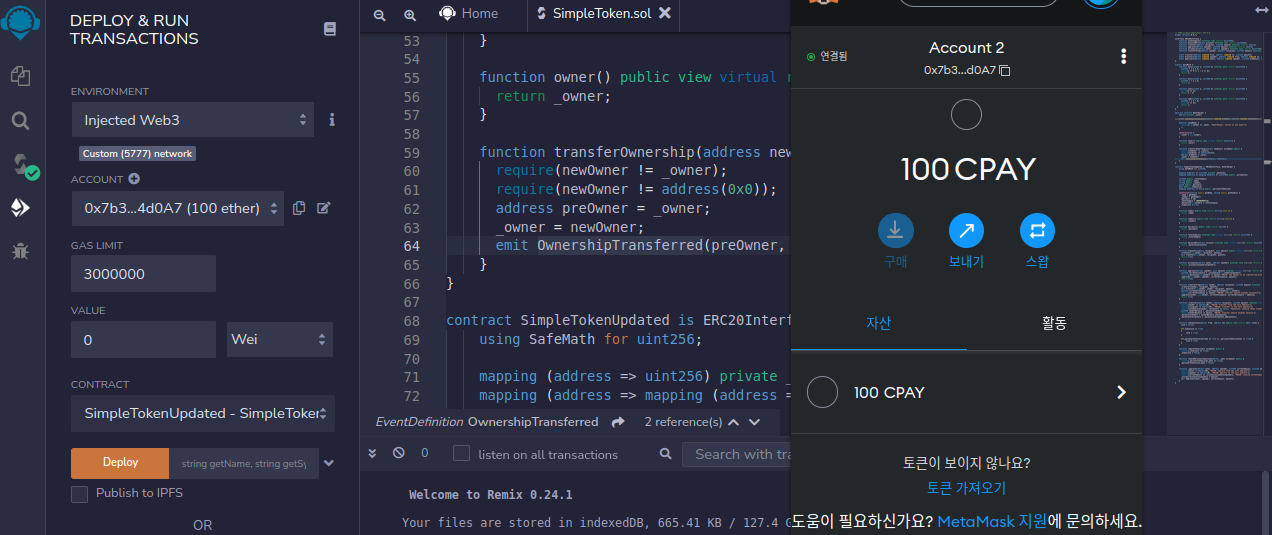Click the MetaMask fox logo
Screen dimensions: 1272x535
[822, 2]
